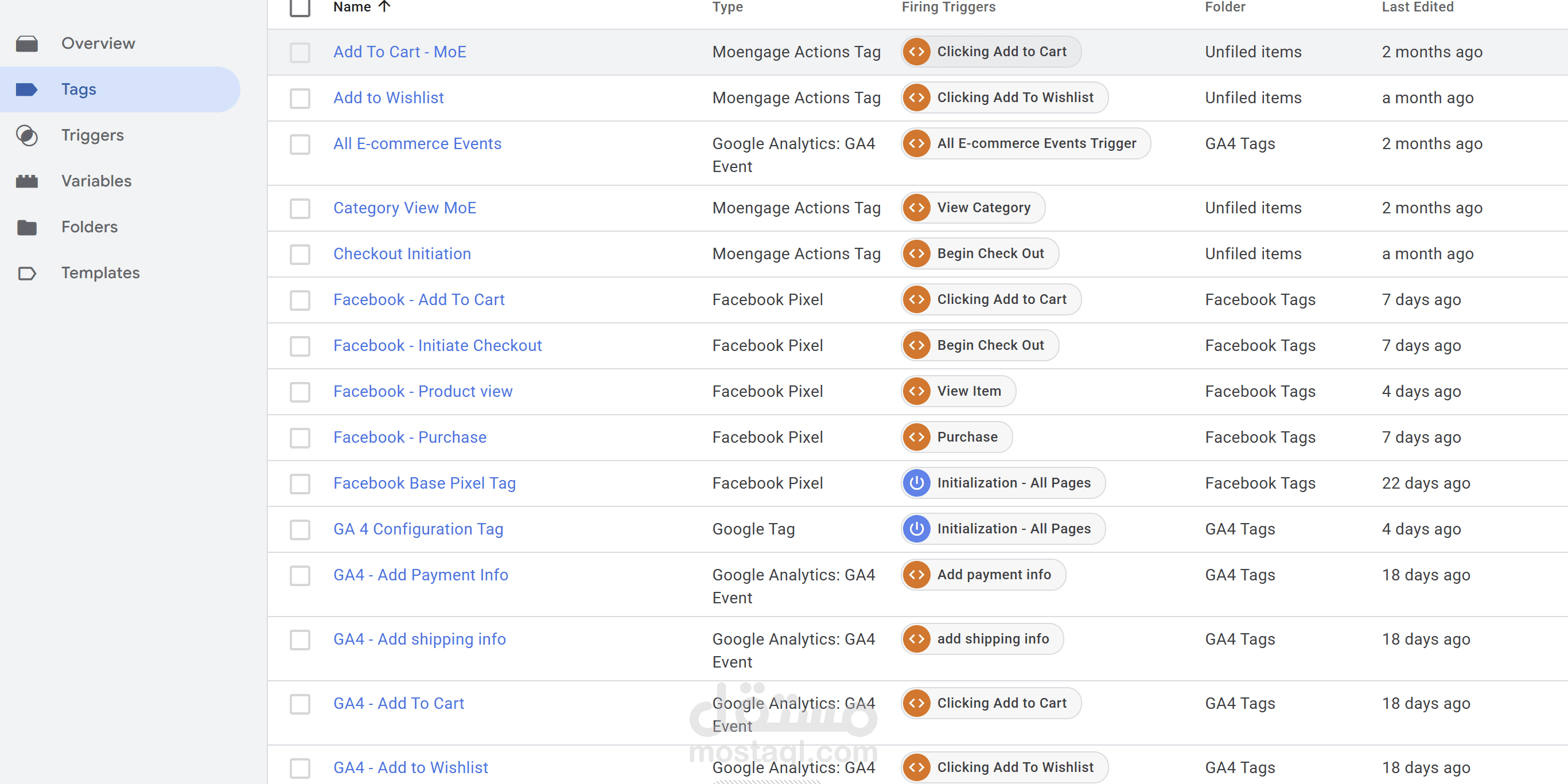Sort by the Type column header

727,7
